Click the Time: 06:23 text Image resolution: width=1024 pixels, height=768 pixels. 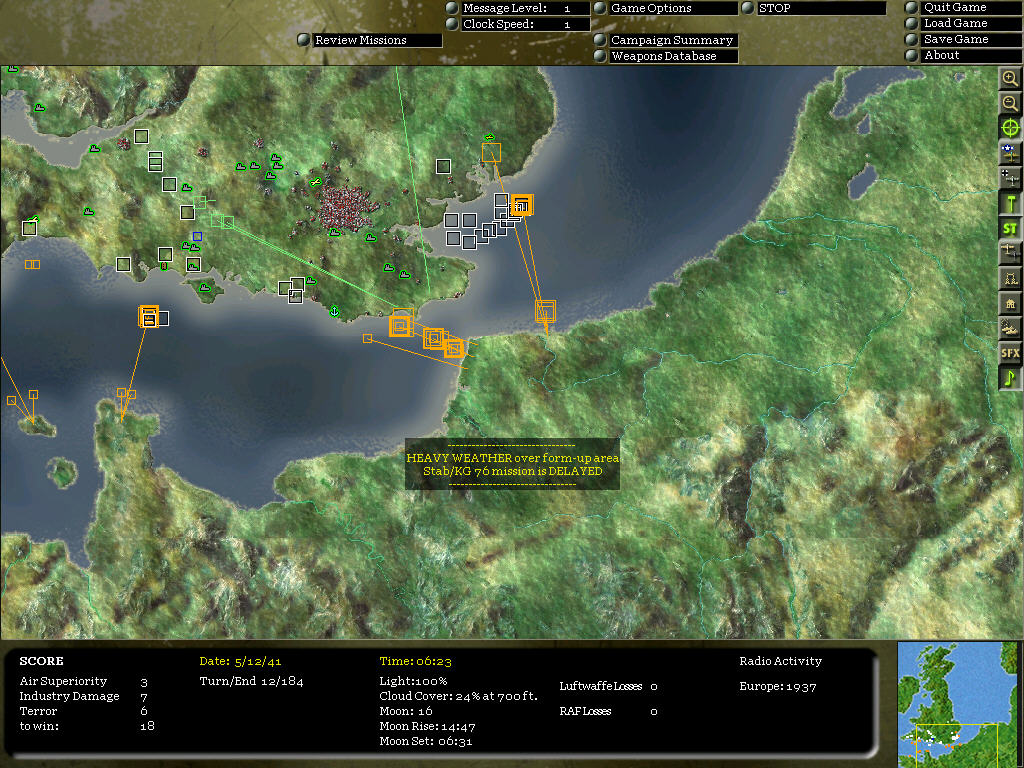415,662
